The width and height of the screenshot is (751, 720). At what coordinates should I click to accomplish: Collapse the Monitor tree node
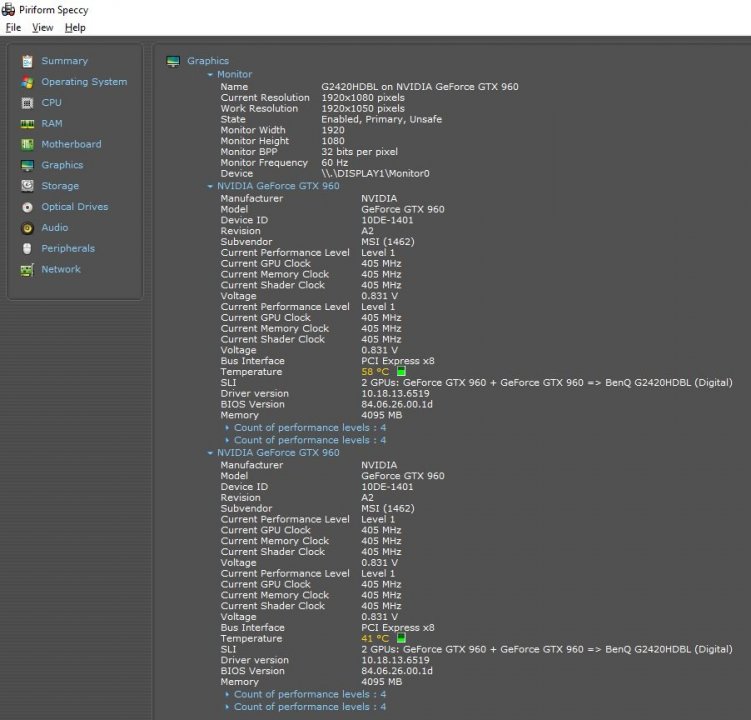(x=210, y=75)
